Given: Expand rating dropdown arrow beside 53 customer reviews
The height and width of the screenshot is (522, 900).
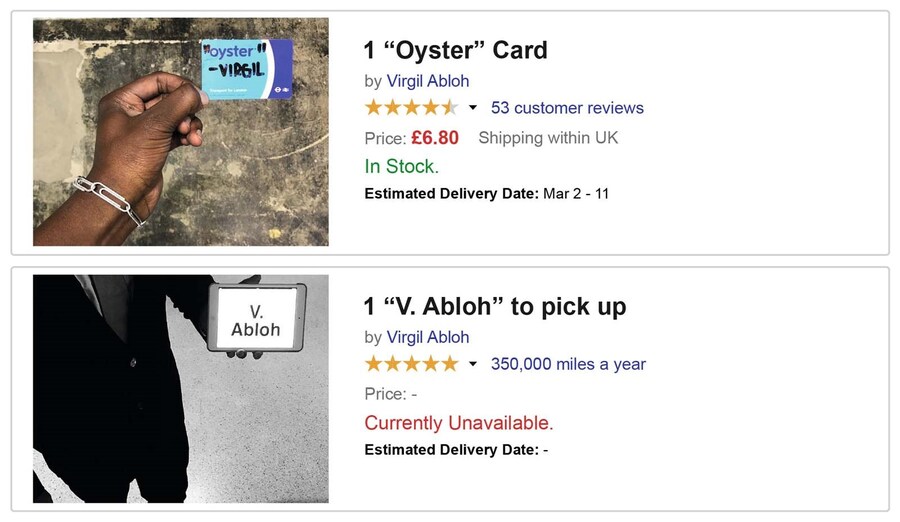Looking at the screenshot, I should point(473,108).
